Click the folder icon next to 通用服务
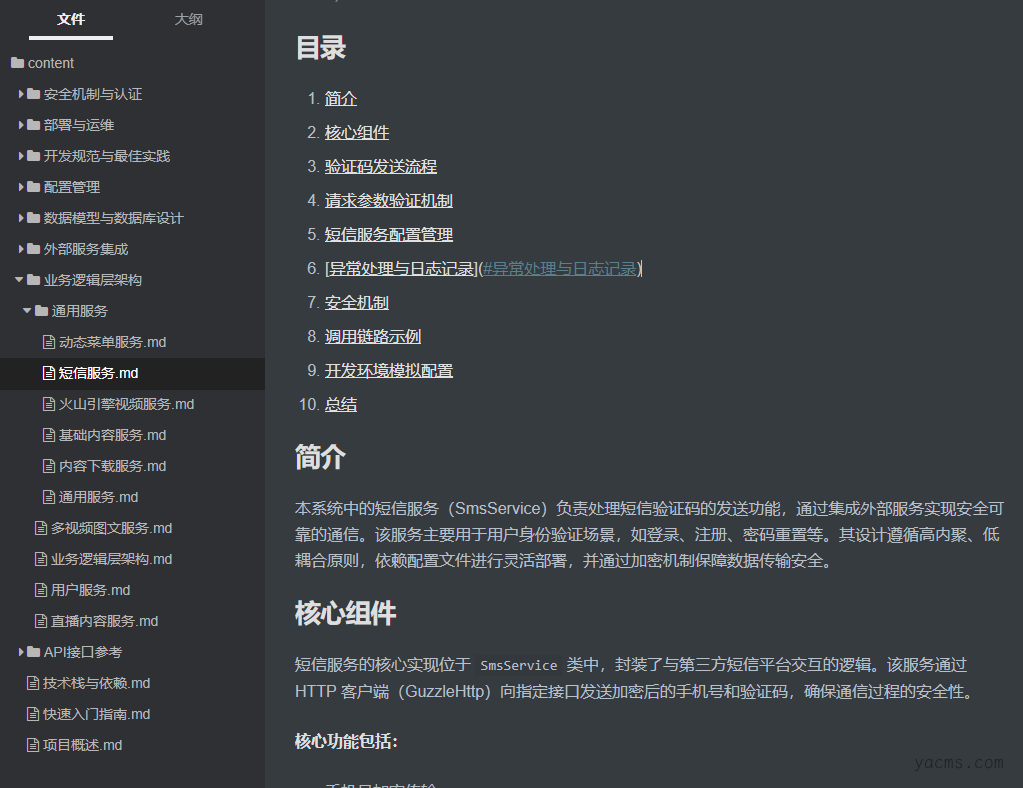Viewport: 1023px width, 788px height. 42,310
